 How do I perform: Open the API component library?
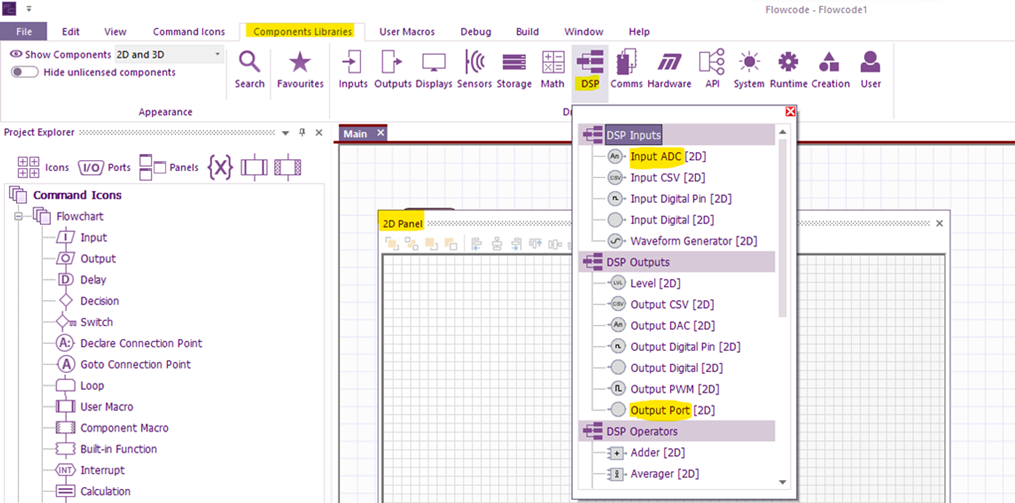click(x=712, y=70)
